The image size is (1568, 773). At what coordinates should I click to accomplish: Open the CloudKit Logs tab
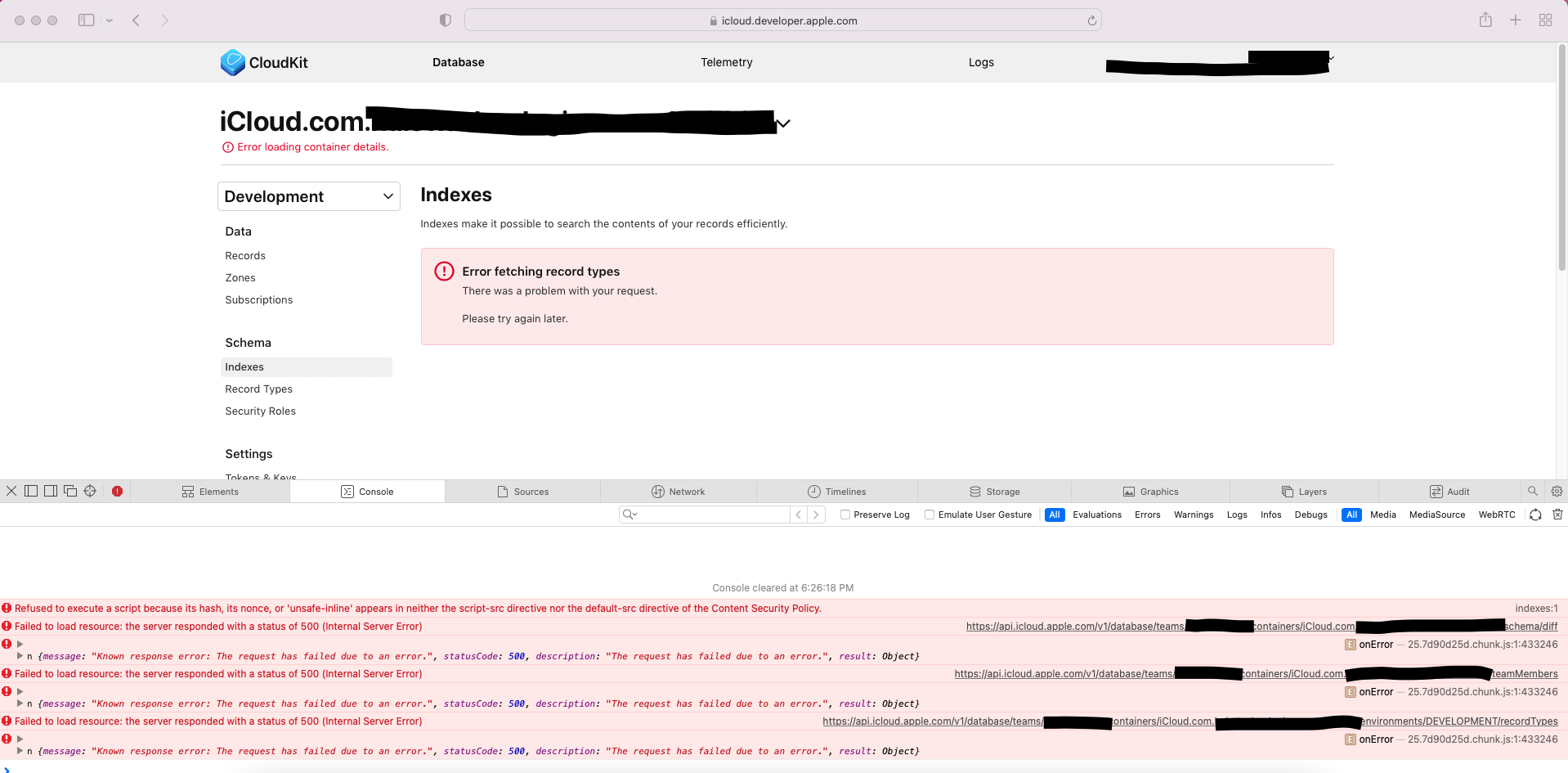(x=981, y=62)
